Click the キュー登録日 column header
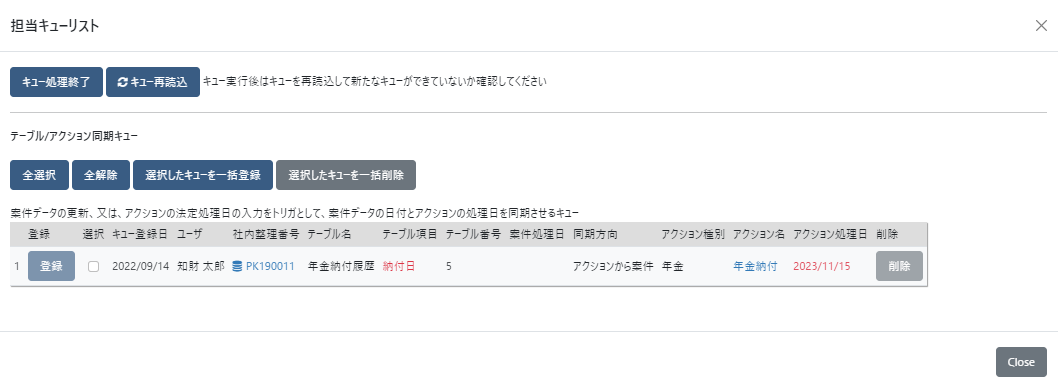The height and width of the screenshot is (389, 1058). [140, 235]
